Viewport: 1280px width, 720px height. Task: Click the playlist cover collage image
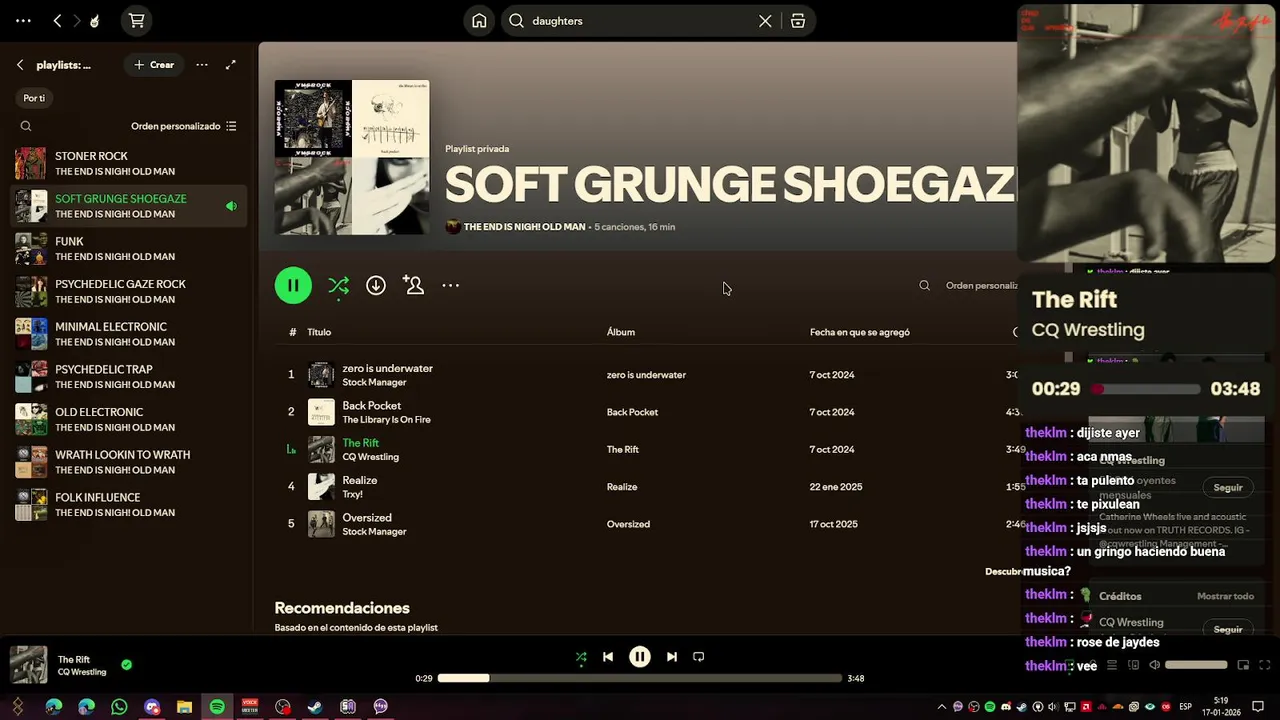point(352,157)
